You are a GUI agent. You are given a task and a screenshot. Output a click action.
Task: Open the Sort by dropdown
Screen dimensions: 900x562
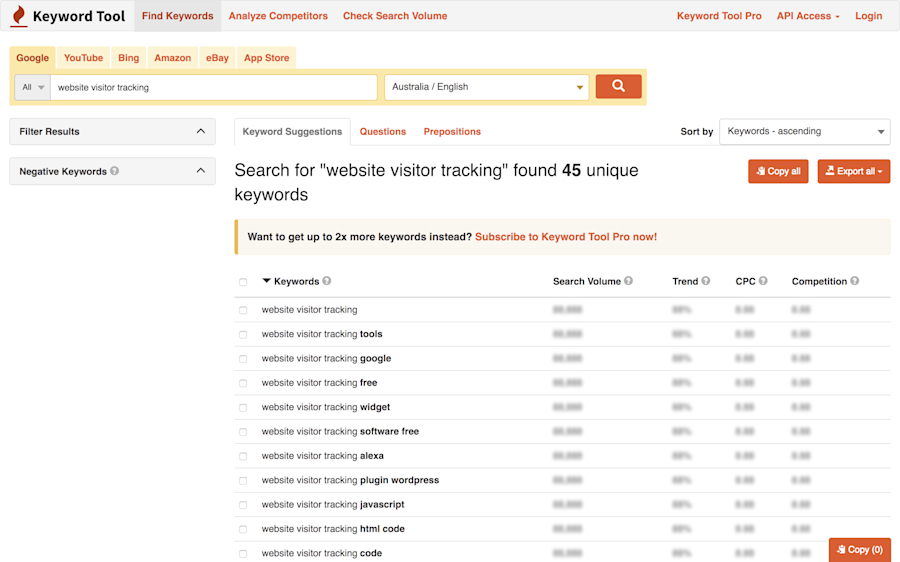tap(804, 131)
